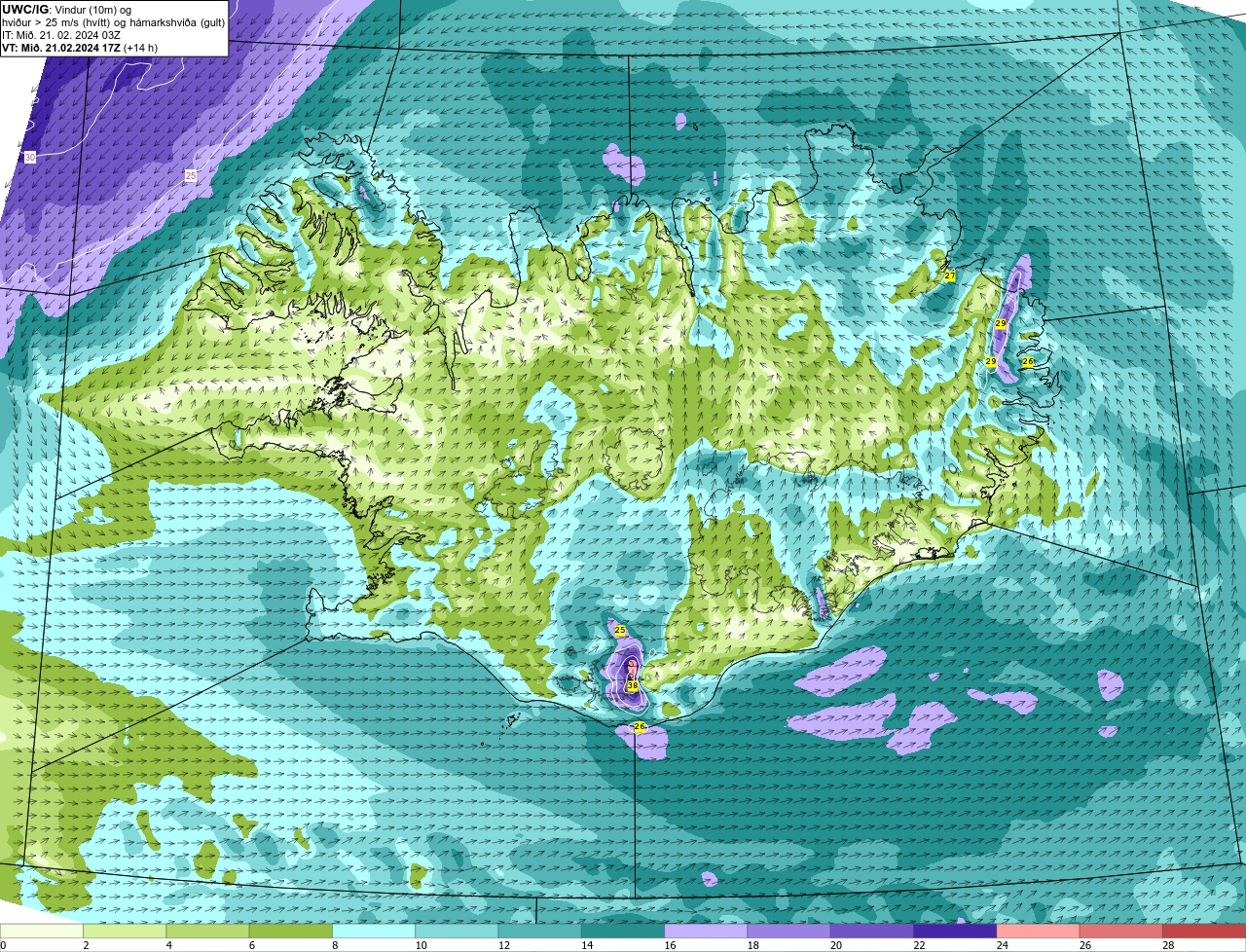Viewport: 1246px width, 952px height.
Task: Click the 'UWC/IG: Vindur (10m) og' title line
Action: [66, 9]
